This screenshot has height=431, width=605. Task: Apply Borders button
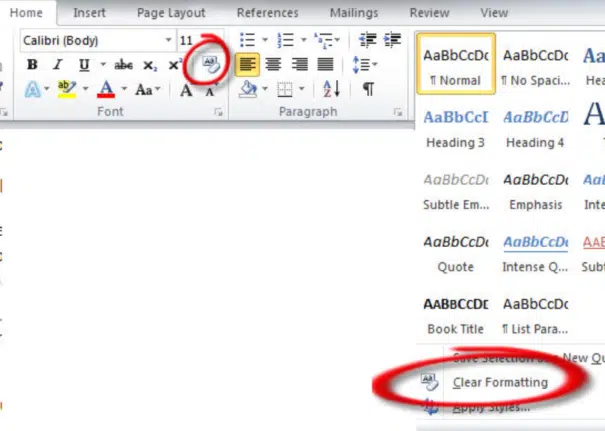point(285,90)
